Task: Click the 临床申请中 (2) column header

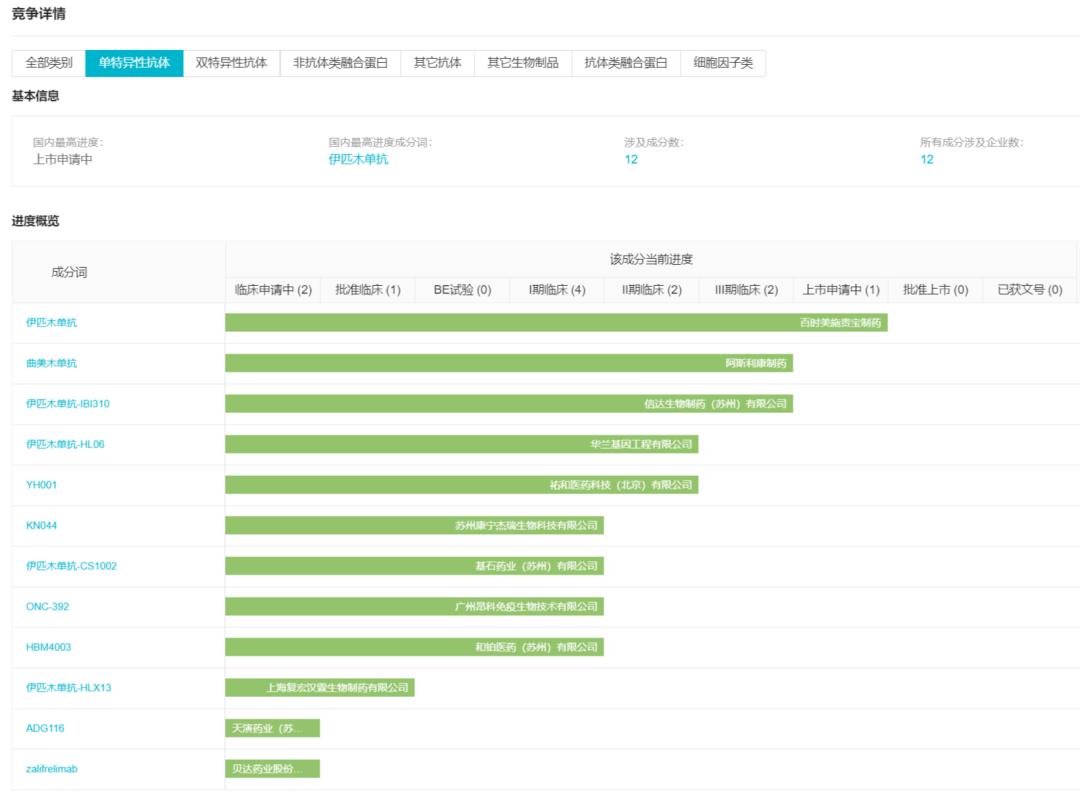Action: pyautogui.click(x=273, y=290)
